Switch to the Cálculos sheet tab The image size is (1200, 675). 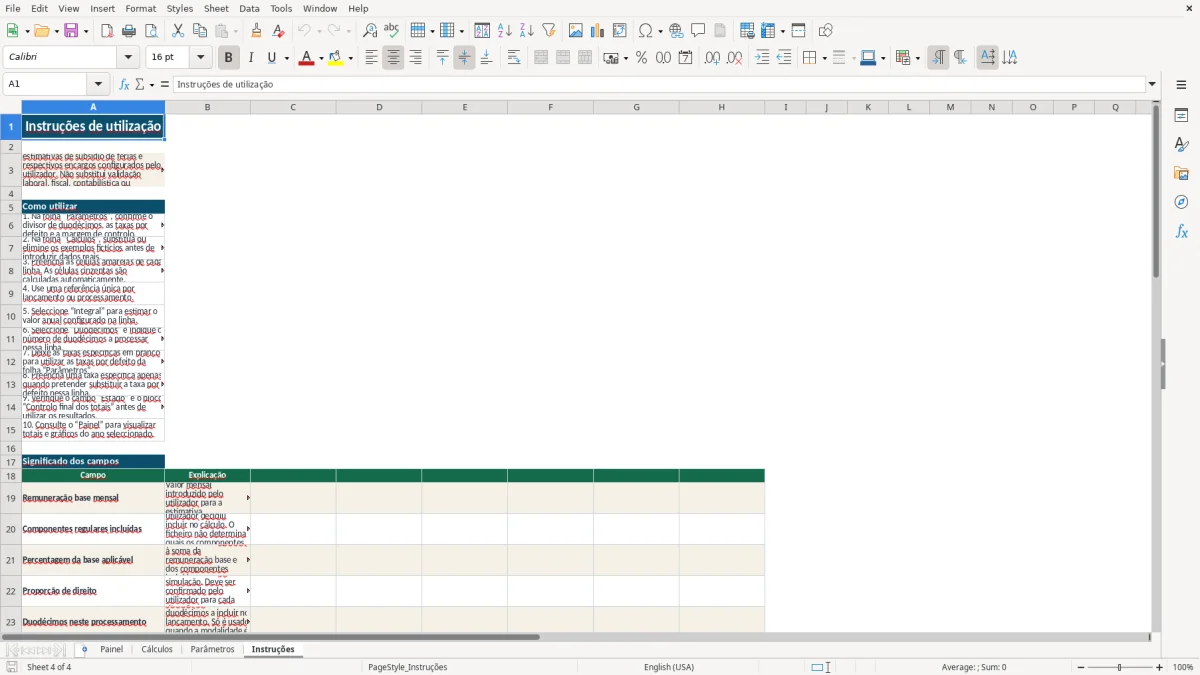(157, 649)
